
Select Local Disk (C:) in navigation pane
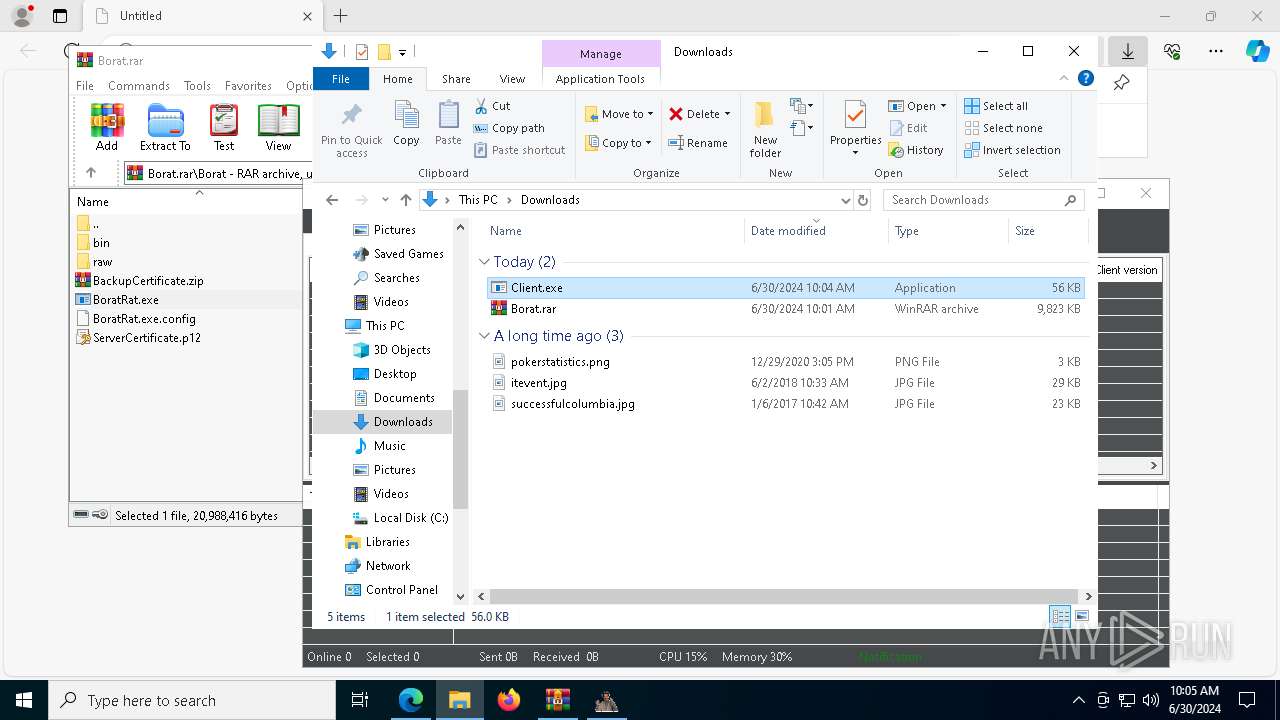pos(400,518)
